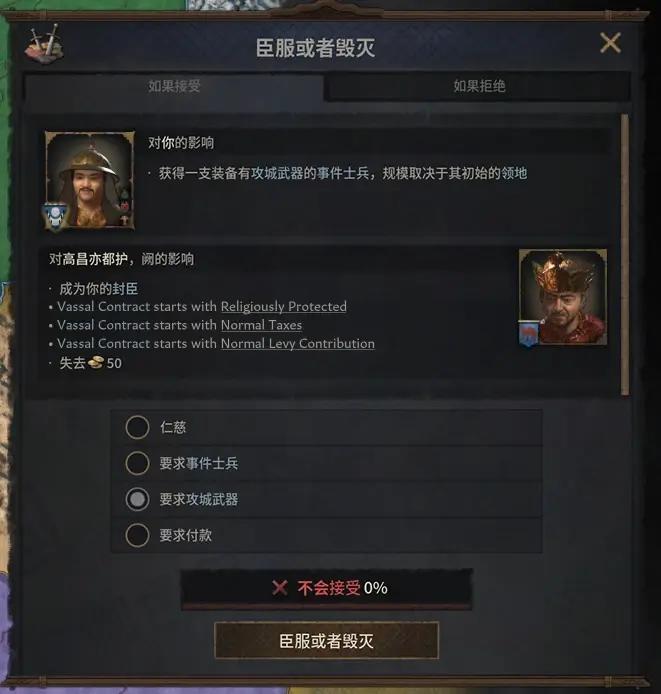Click blue banner badge on crowned portrait
Screen dimensions: 661x694
click(x=529, y=332)
